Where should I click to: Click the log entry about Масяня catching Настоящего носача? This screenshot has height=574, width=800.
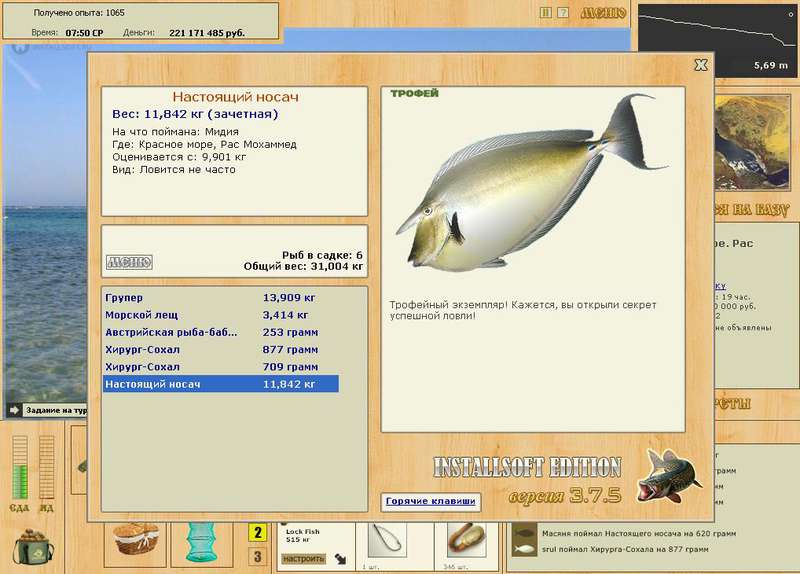click(x=639, y=534)
